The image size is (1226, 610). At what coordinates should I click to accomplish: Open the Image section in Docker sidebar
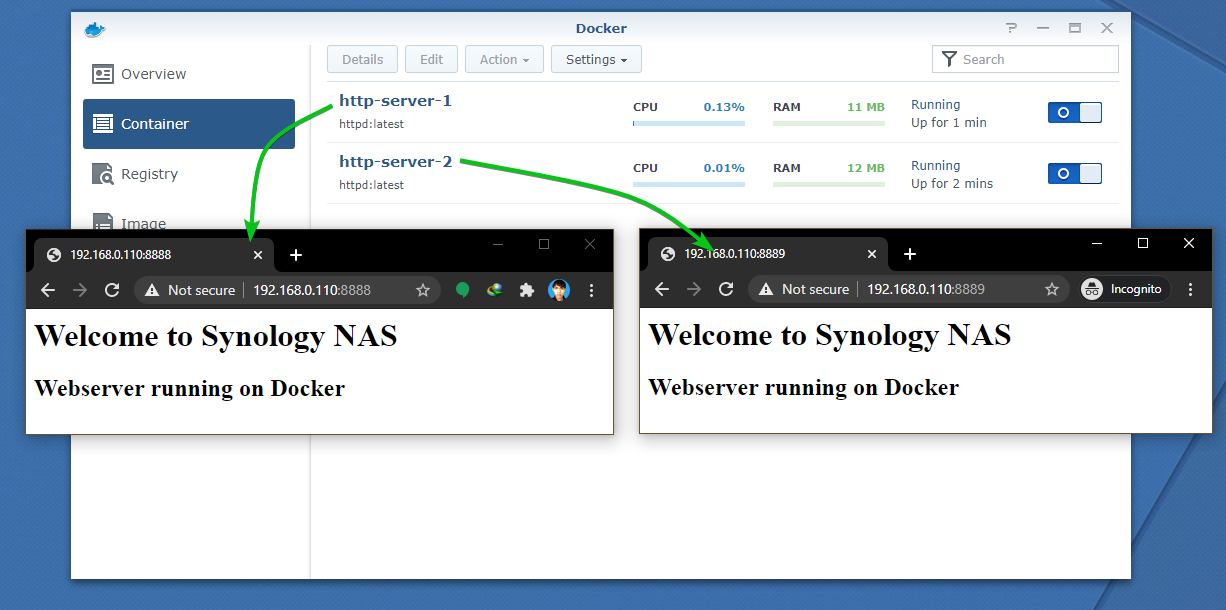coord(189,218)
